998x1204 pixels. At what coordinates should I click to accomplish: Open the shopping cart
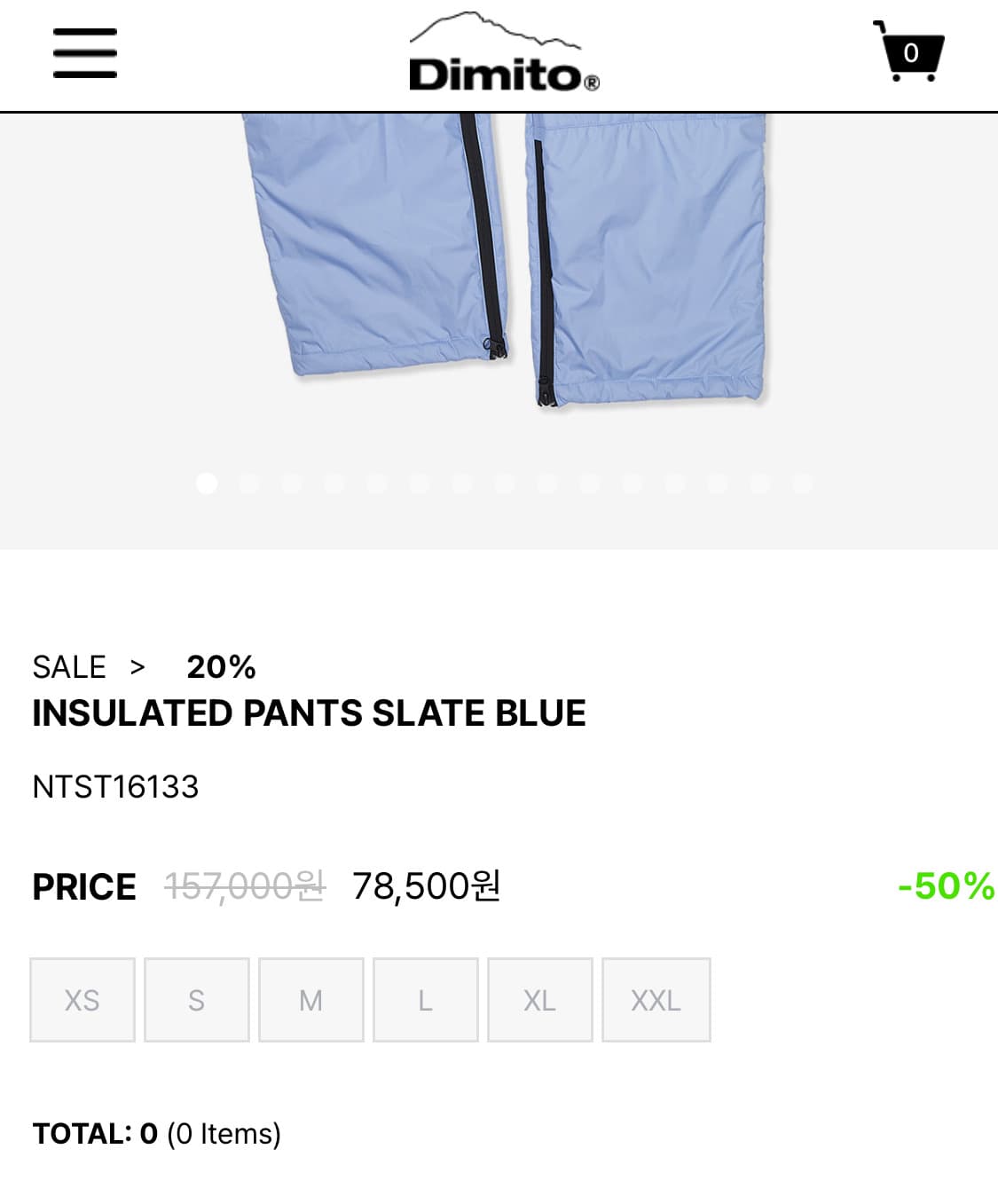coord(908,52)
